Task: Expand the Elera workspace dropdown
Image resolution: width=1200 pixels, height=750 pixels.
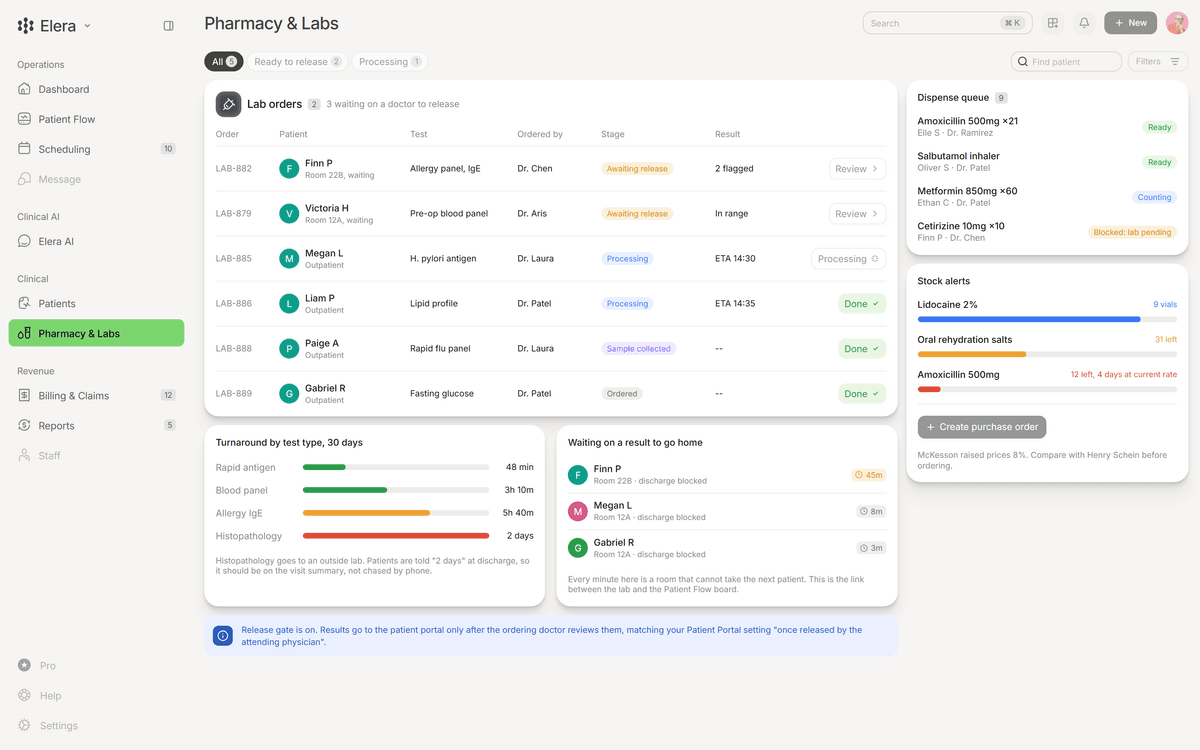Action: click(x=87, y=26)
